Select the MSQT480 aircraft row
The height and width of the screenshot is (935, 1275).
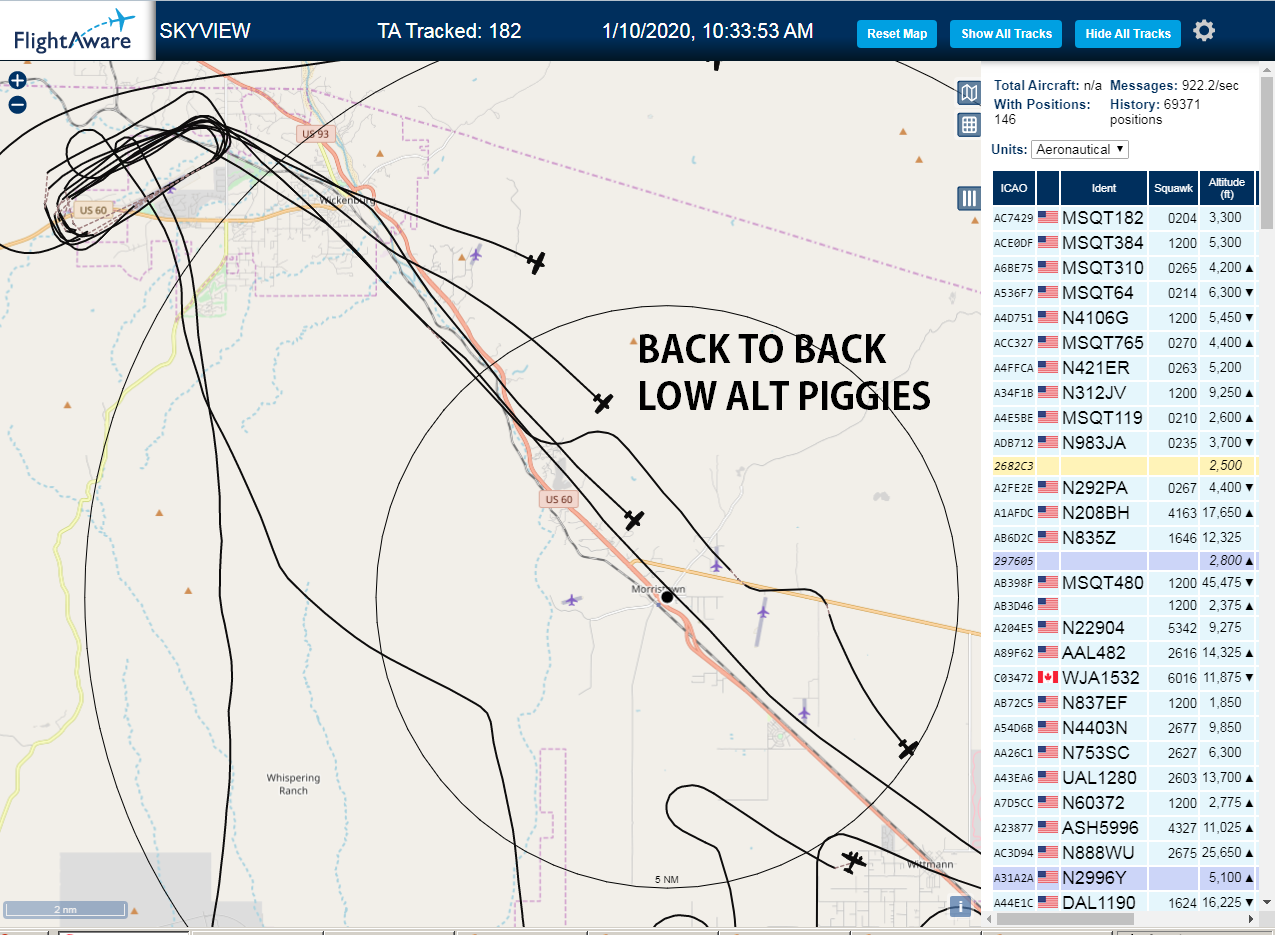pos(1125,582)
